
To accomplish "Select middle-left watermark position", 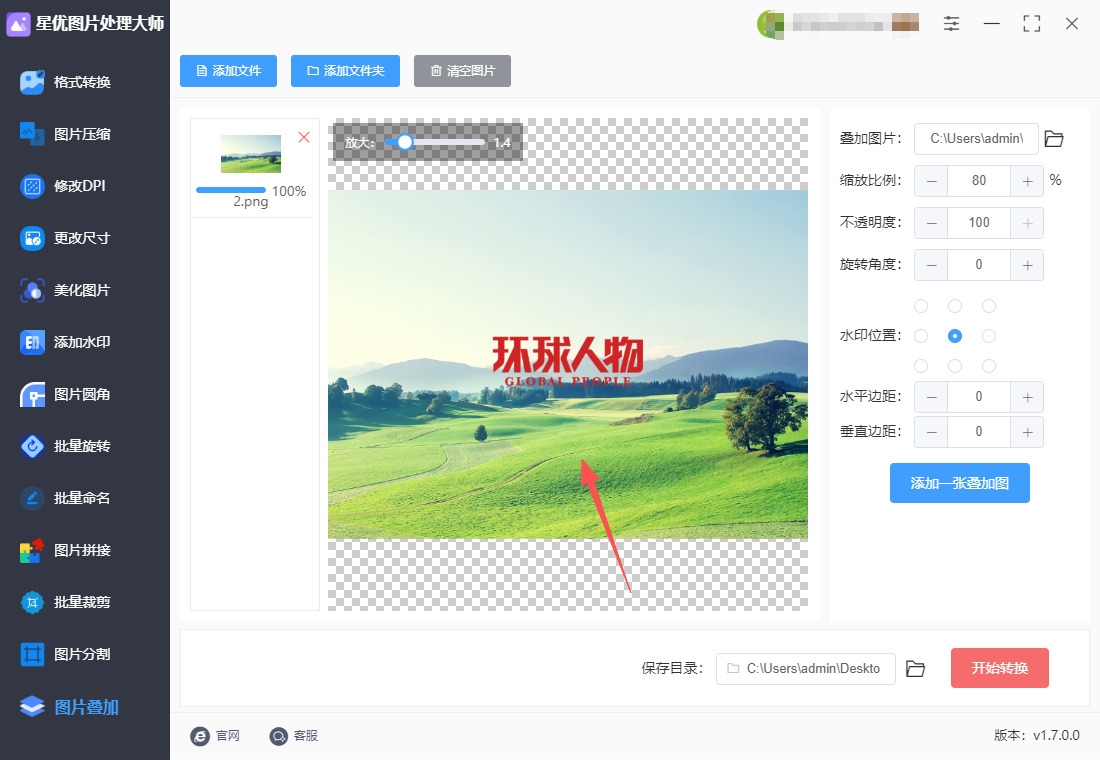I will pyautogui.click(x=921, y=336).
